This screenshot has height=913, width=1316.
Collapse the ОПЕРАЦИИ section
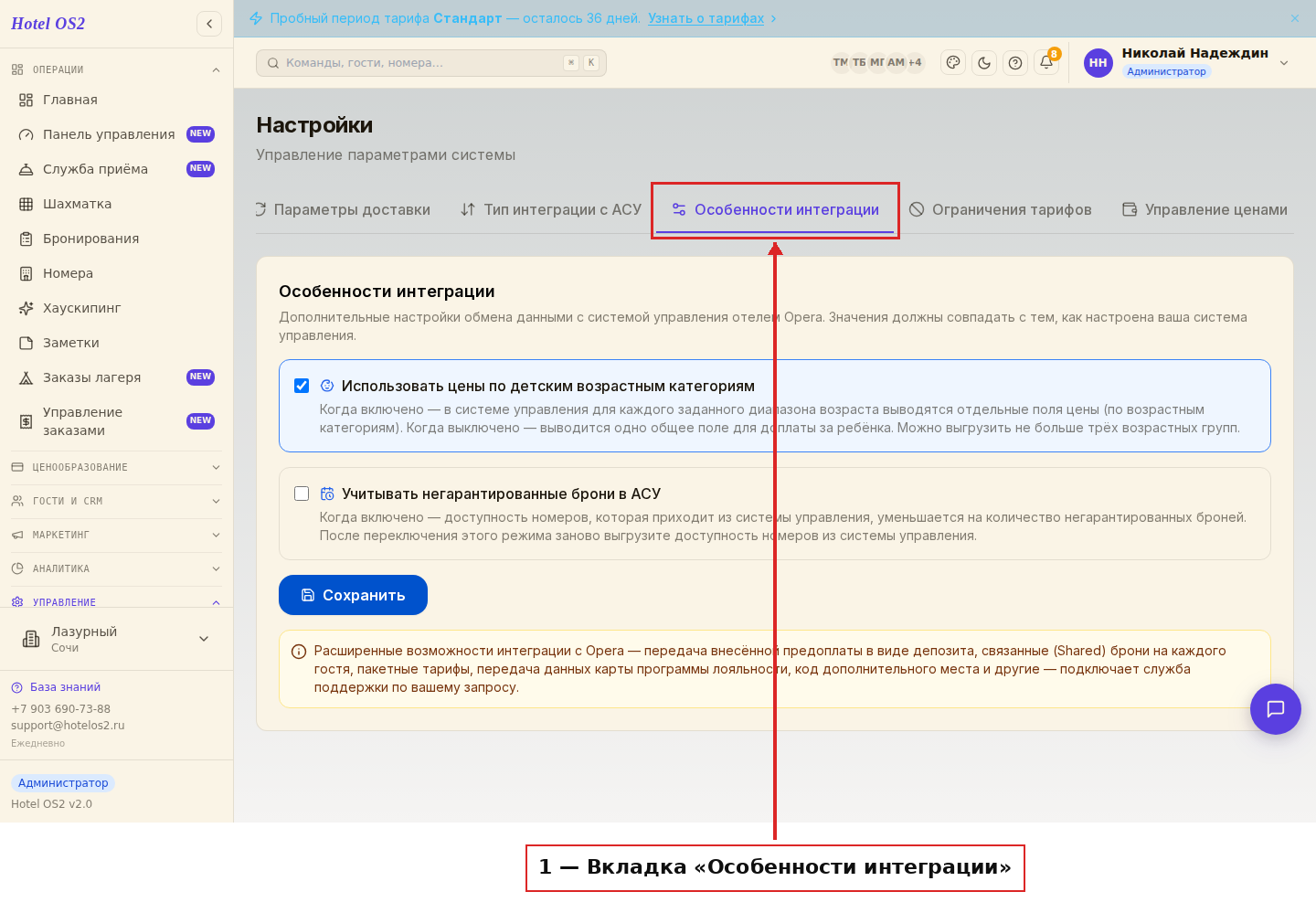[116, 69]
